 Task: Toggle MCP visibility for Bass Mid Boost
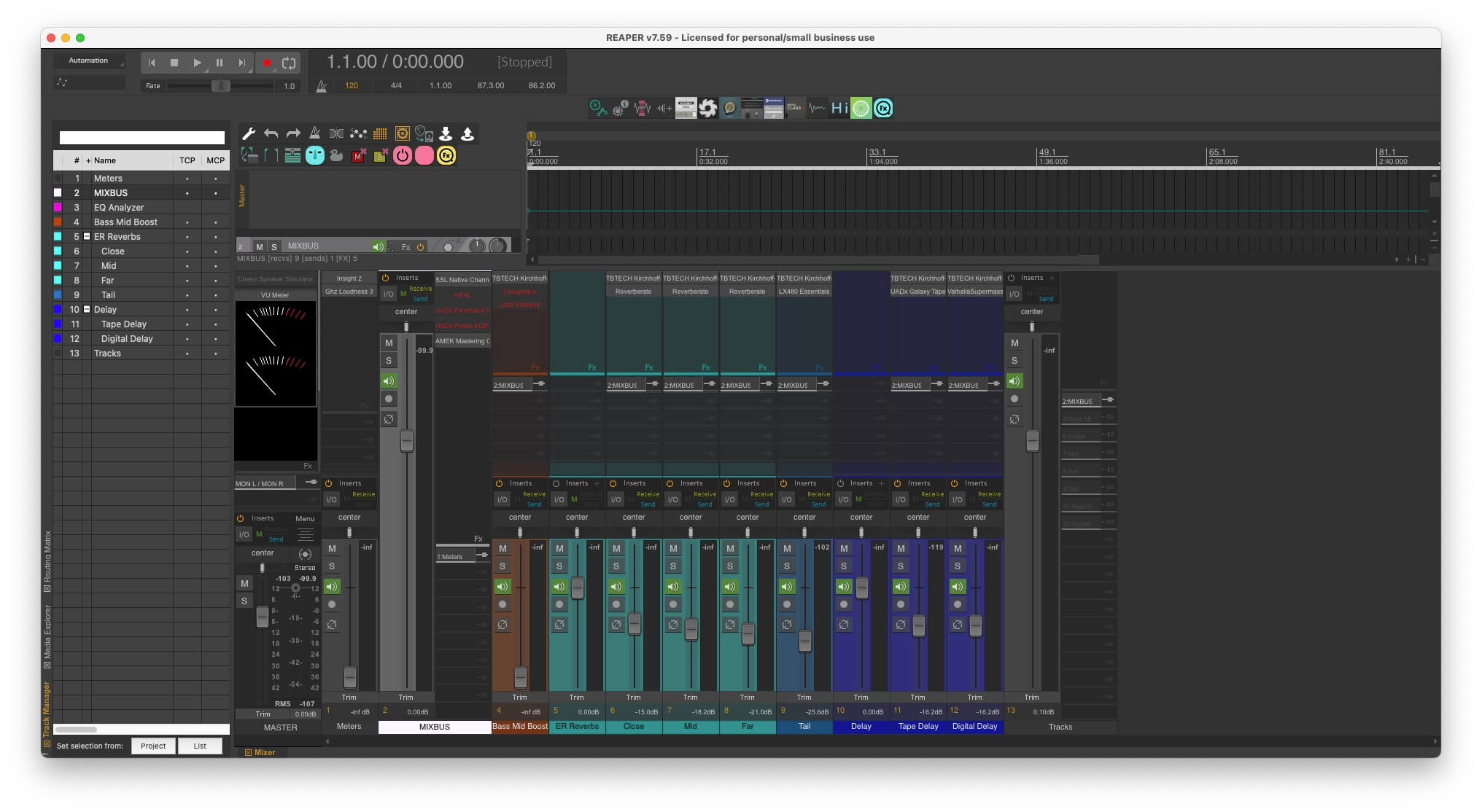(215, 222)
